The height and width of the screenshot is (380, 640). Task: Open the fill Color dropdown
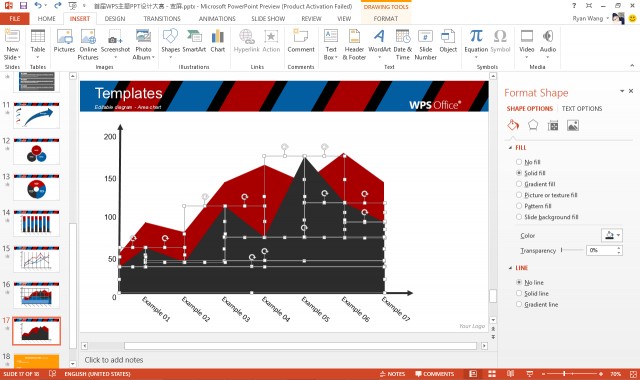pyautogui.click(x=611, y=236)
